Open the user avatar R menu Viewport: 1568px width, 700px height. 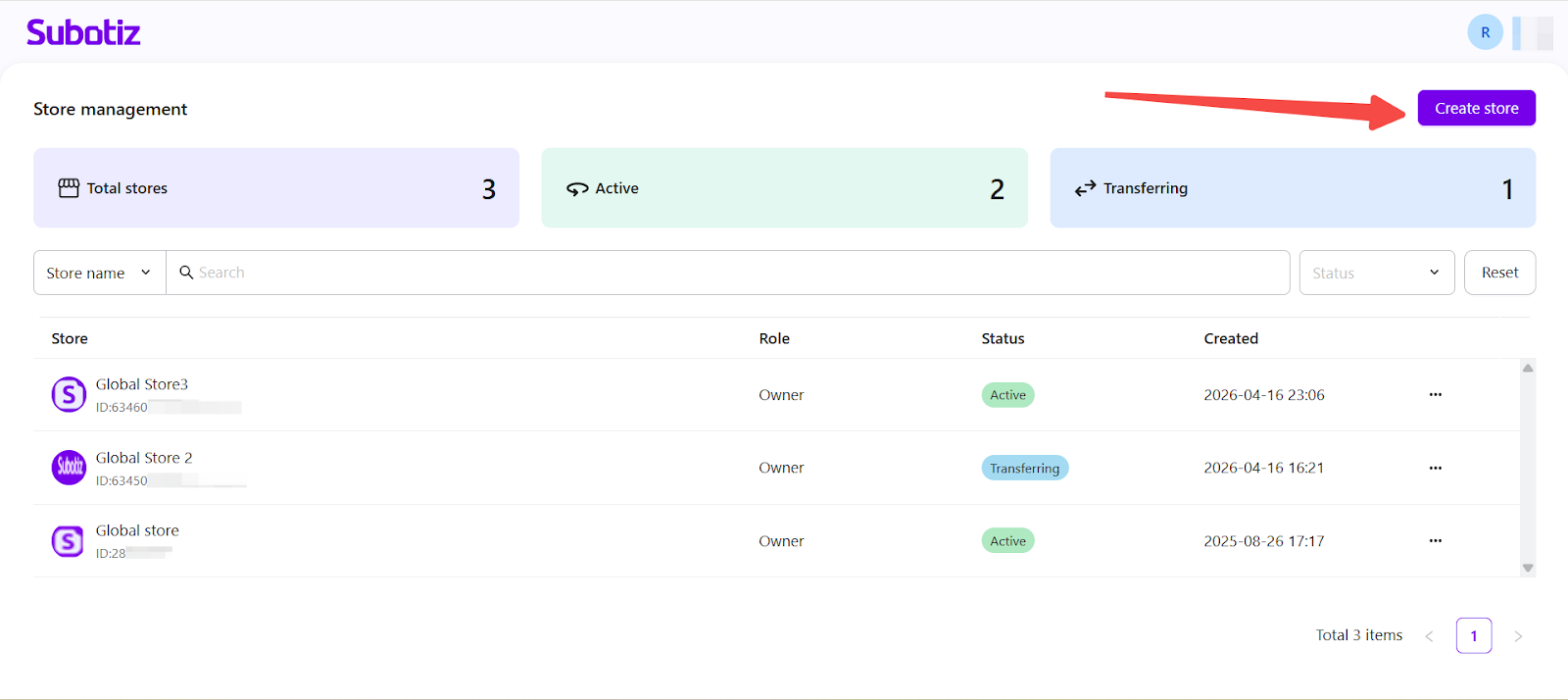[1485, 32]
